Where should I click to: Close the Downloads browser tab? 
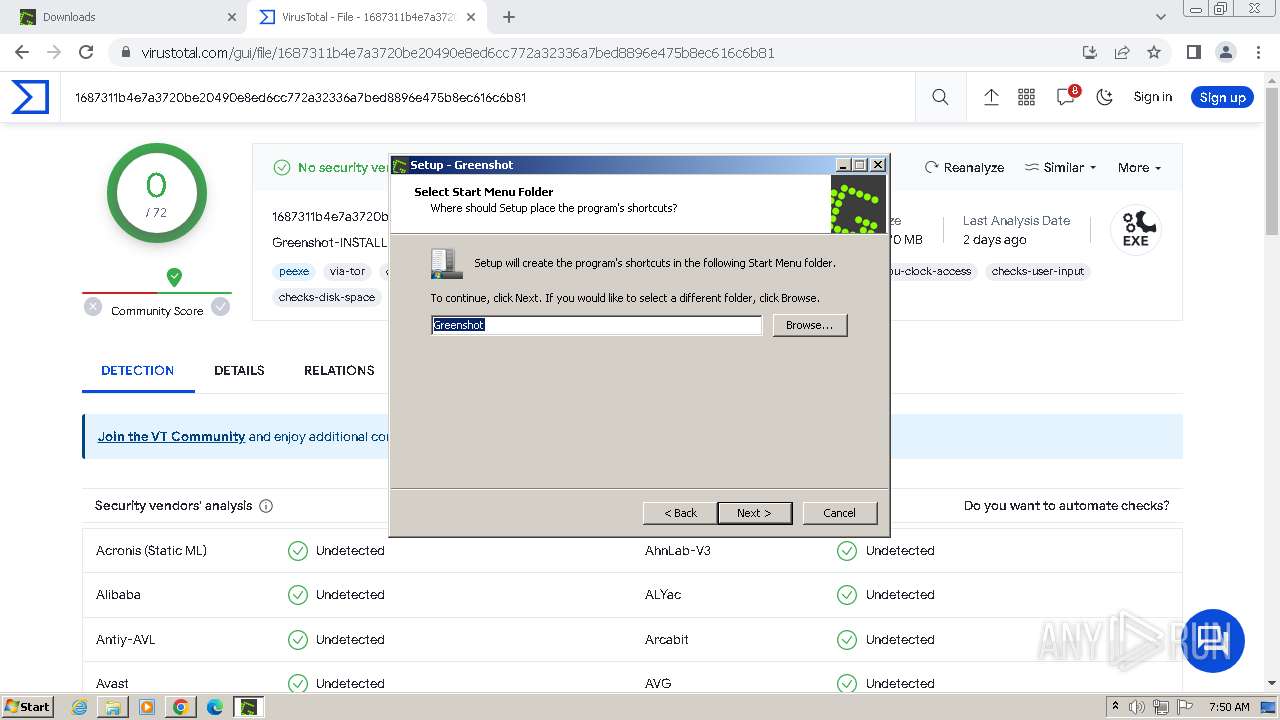coord(232,17)
